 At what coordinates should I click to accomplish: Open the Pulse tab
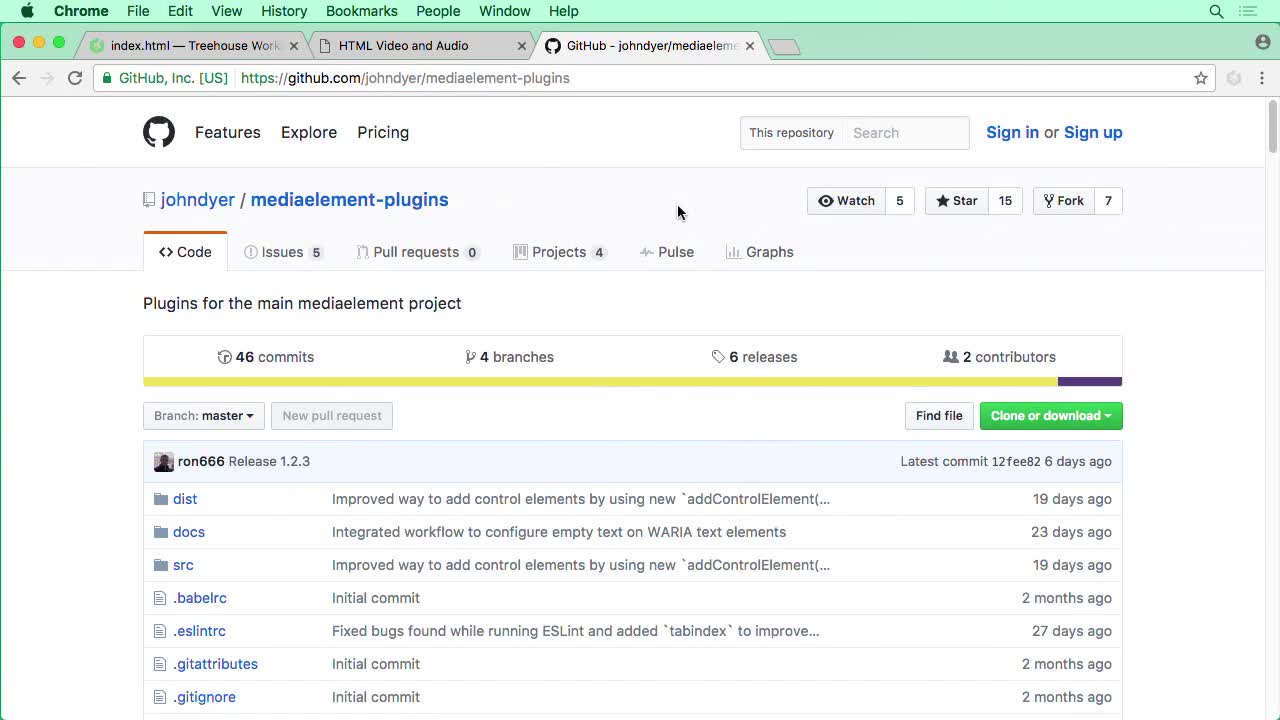(x=667, y=252)
